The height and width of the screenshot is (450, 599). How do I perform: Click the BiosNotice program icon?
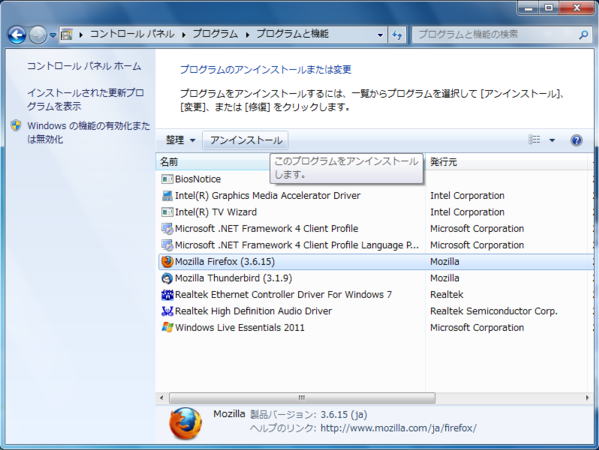click(x=167, y=179)
